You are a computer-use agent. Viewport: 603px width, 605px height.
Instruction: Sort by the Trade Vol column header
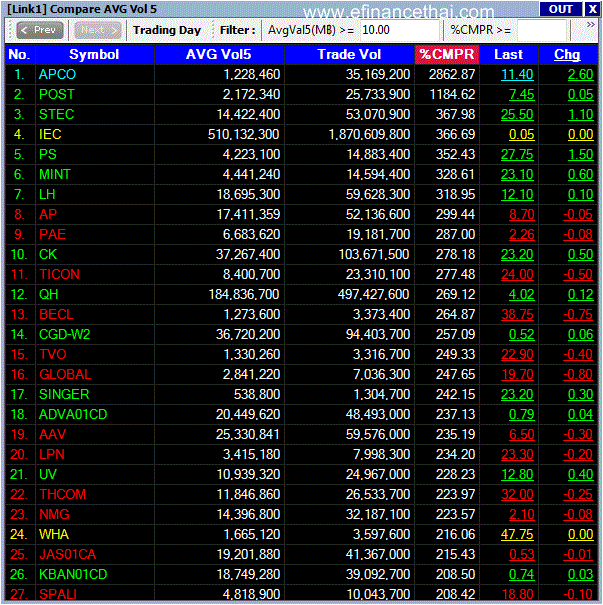coord(349,54)
